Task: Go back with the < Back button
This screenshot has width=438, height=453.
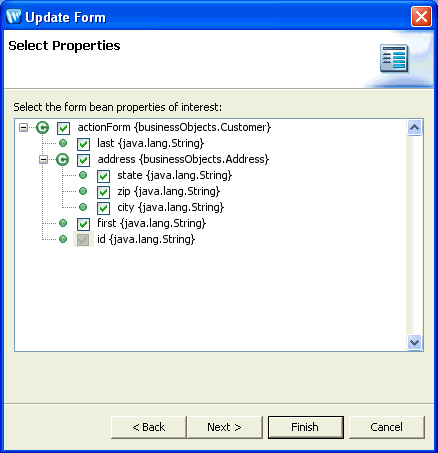Action: (149, 427)
